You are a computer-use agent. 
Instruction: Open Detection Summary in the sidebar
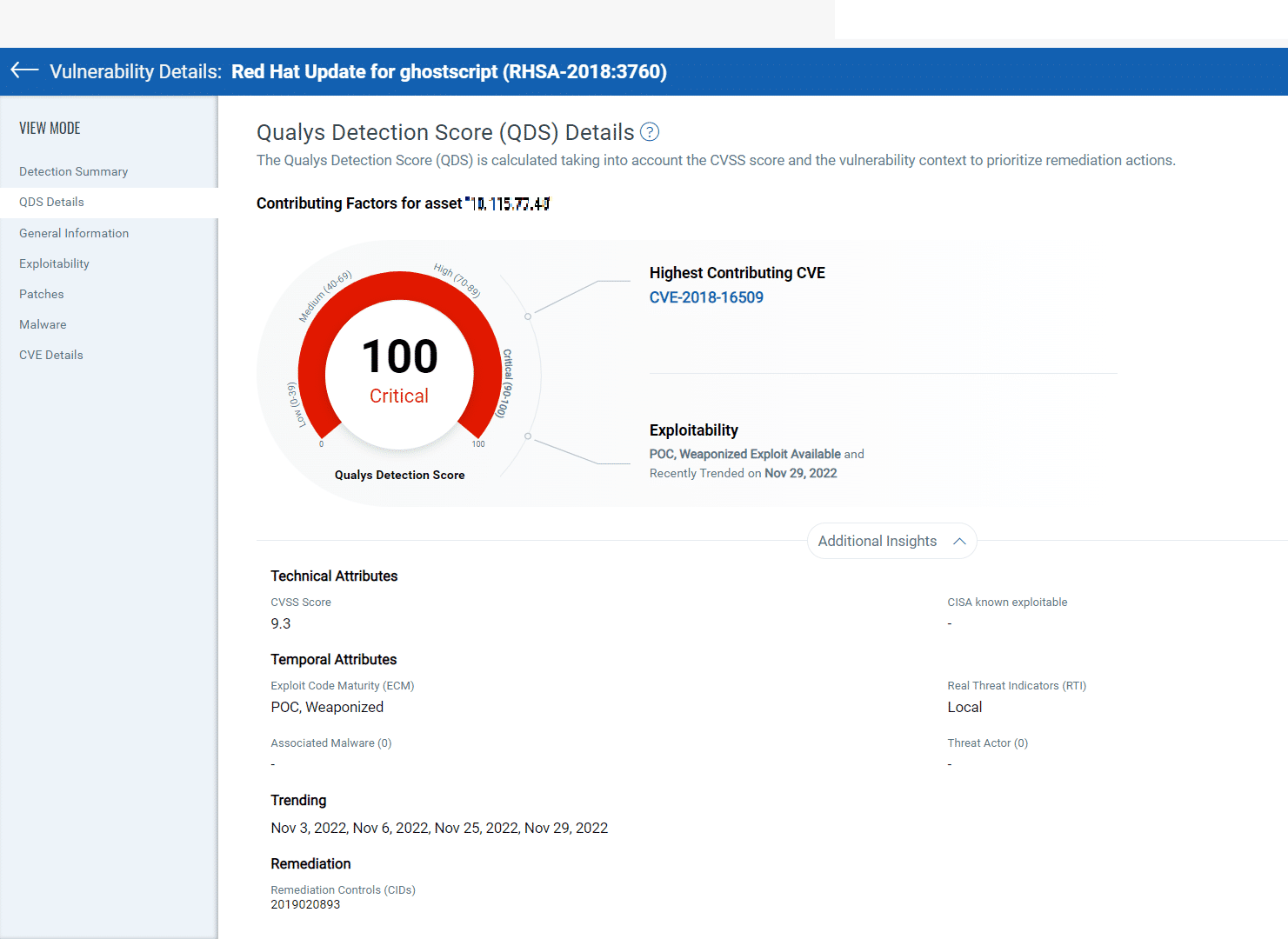coord(73,171)
